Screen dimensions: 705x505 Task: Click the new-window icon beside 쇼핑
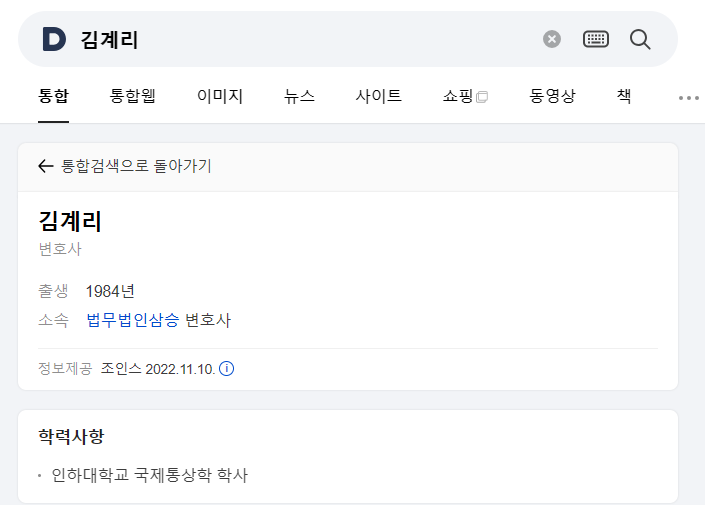pos(482,97)
